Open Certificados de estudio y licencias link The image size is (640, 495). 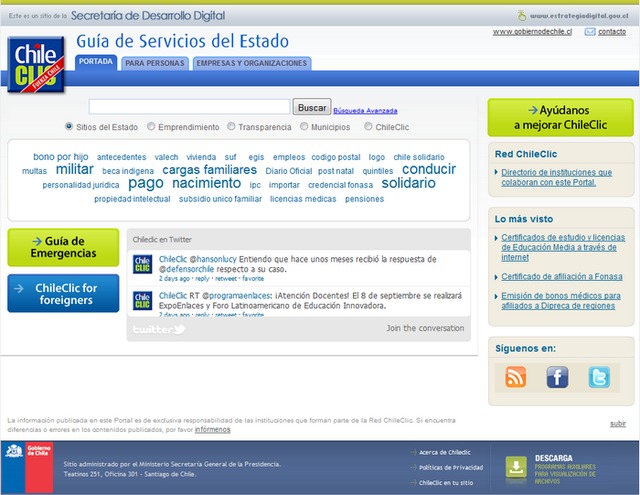click(563, 247)
